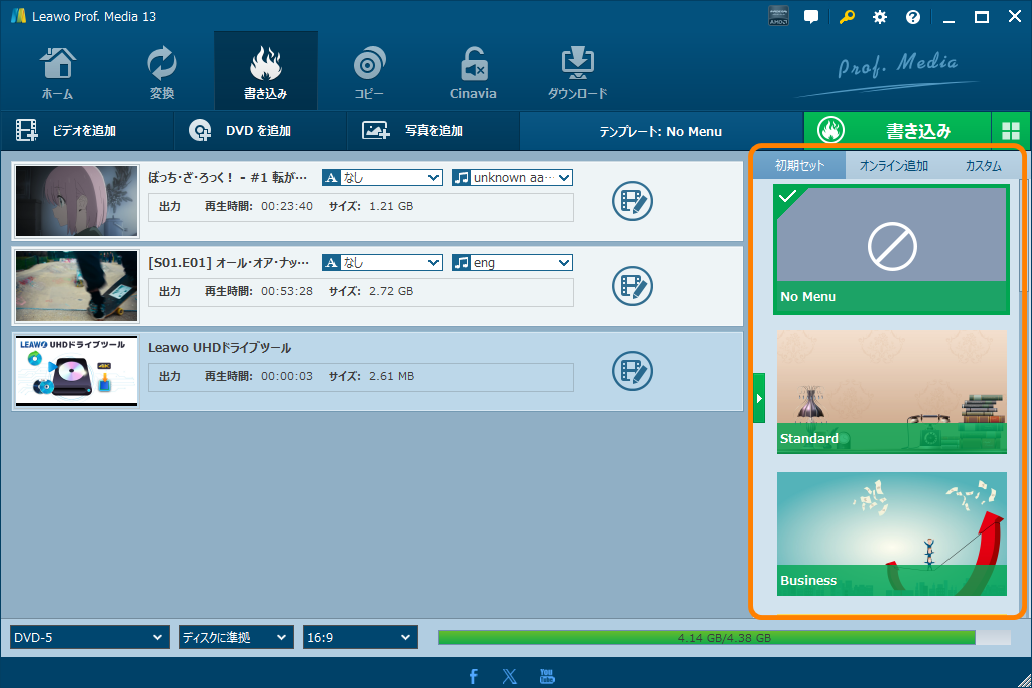1032x688 pixels.
Task: Open the AMD GPU acceleration icon
Action: [x=779, y=17]
